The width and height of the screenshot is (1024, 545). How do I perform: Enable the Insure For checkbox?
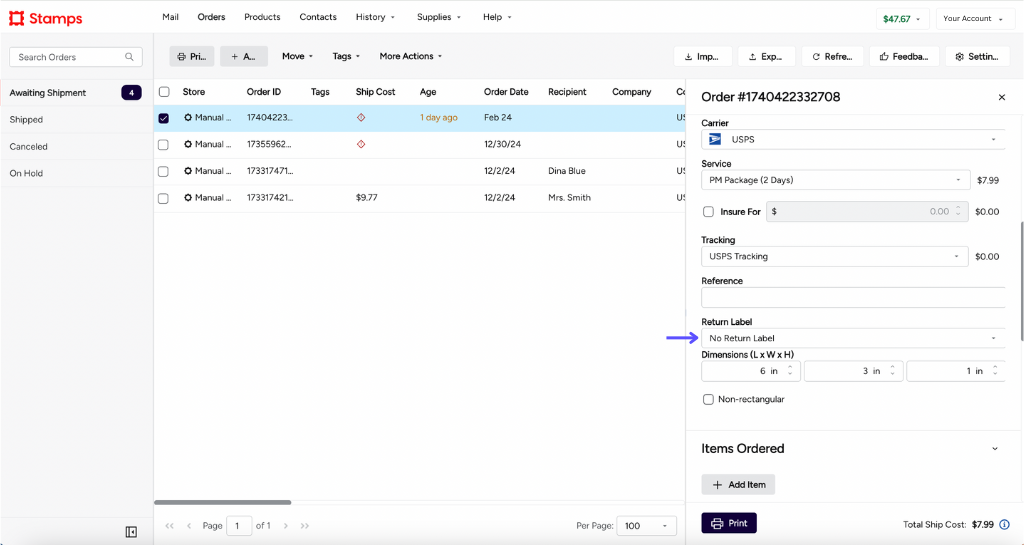708,211
